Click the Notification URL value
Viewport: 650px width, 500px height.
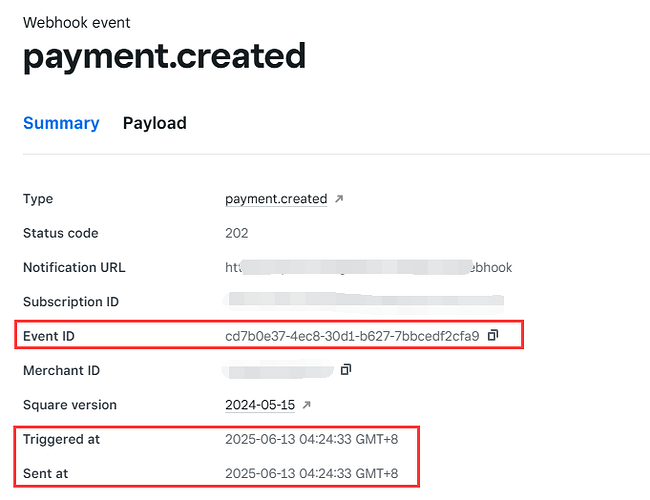pyautogui.click(x=369, y=267)
